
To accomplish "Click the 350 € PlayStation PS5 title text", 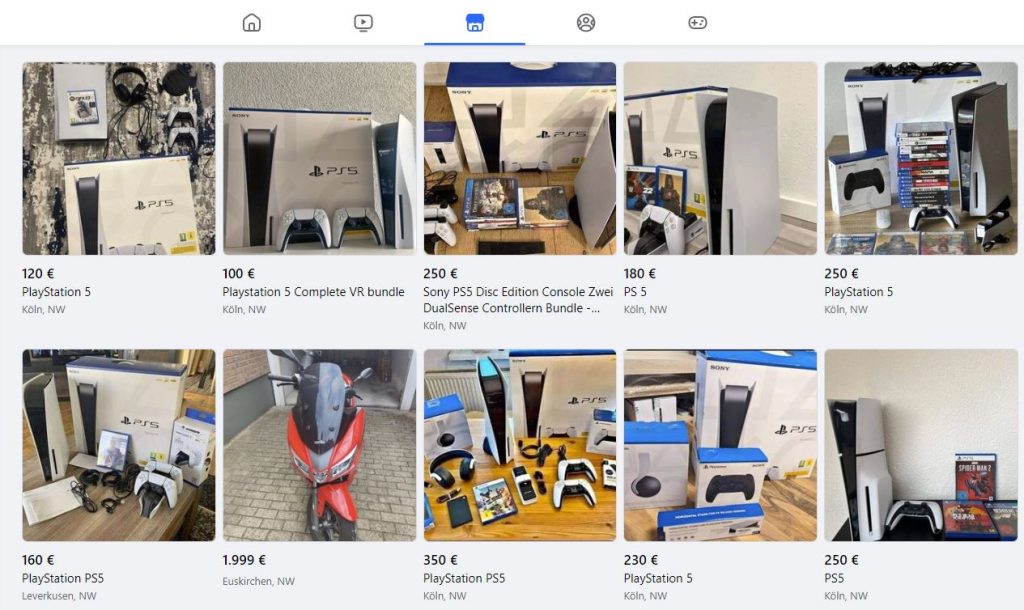I will (x=464, y=578).
